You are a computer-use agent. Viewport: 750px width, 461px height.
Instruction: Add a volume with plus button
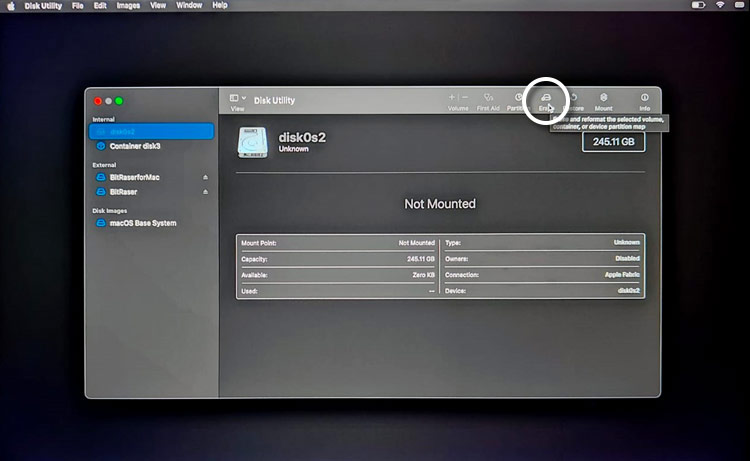[452, 97]
